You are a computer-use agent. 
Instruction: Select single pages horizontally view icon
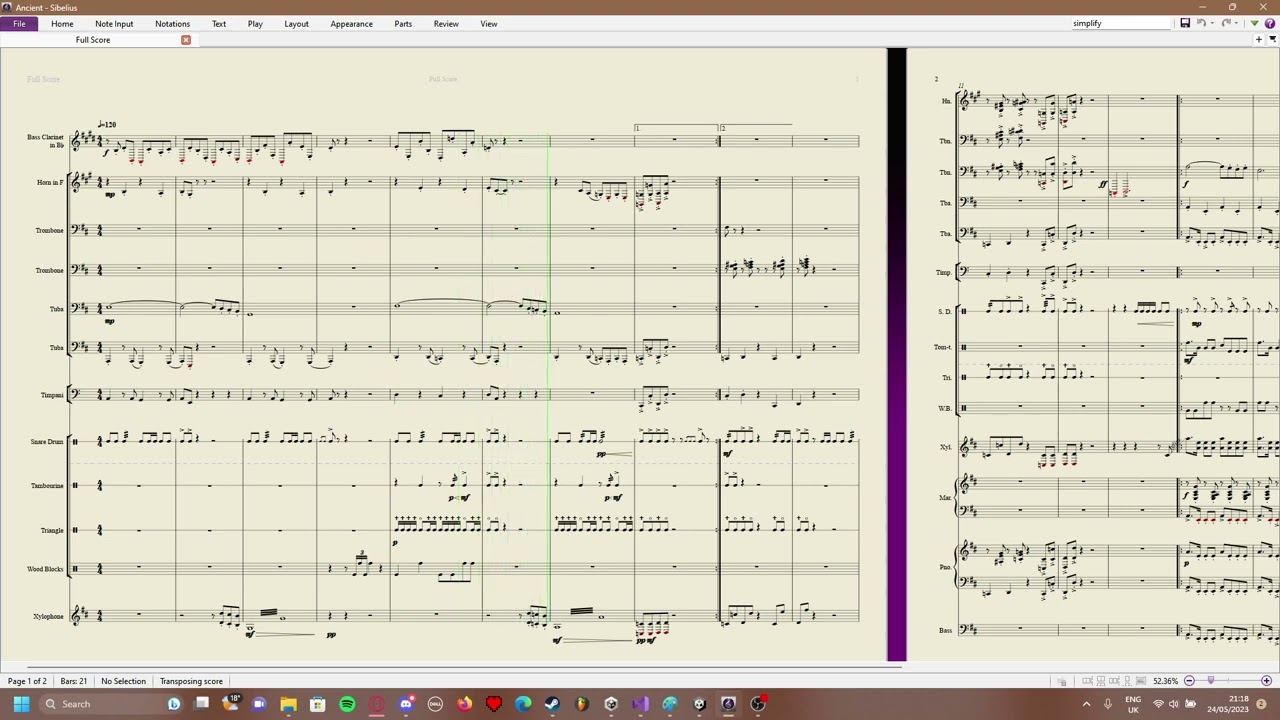click(1114, 681)
